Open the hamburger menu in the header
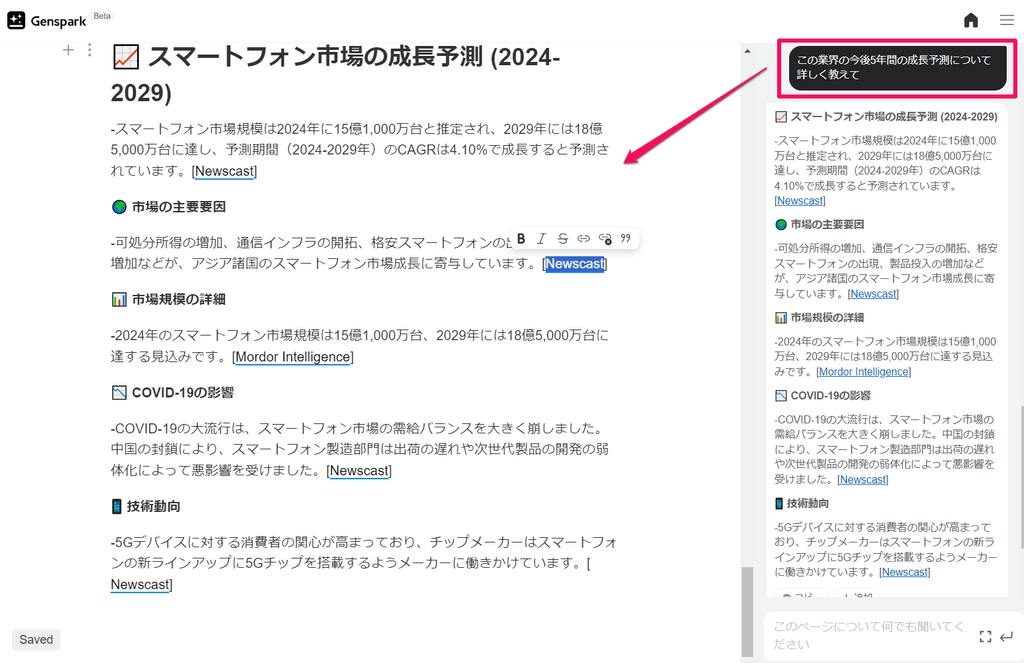This screenshot has width=1024, height=663. 1006,20
